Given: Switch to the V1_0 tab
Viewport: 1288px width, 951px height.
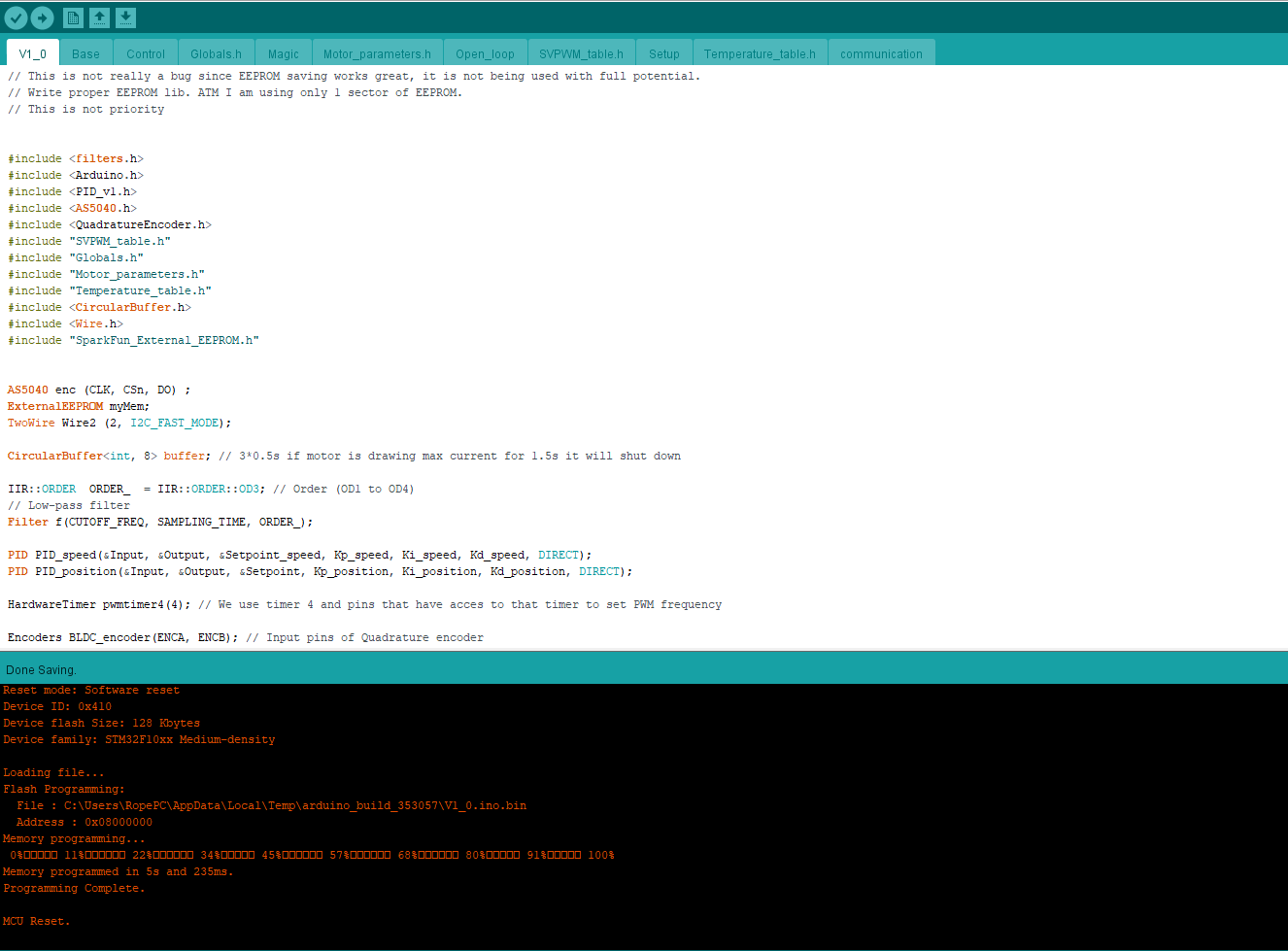Looking at the screenshot, I should [x=33, y=53].
